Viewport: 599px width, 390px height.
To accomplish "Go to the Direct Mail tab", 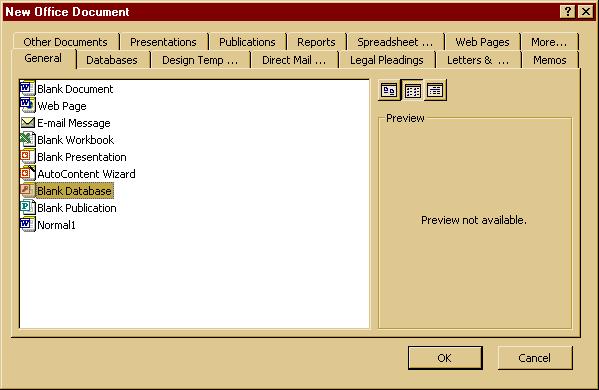I will point(294,60).
